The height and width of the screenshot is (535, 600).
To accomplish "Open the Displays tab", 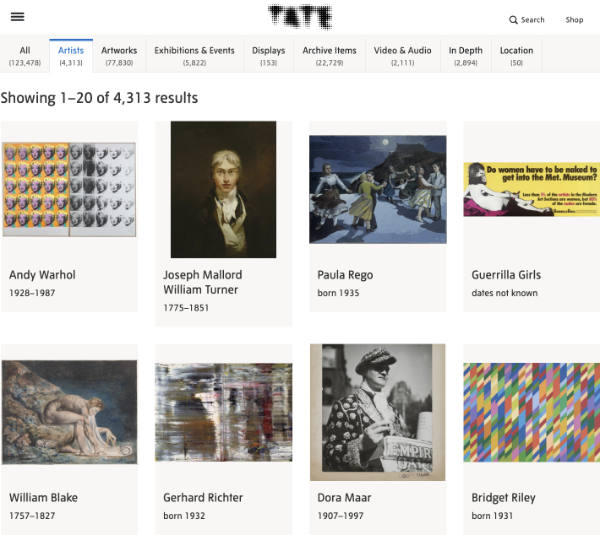I will pos(269,56).
